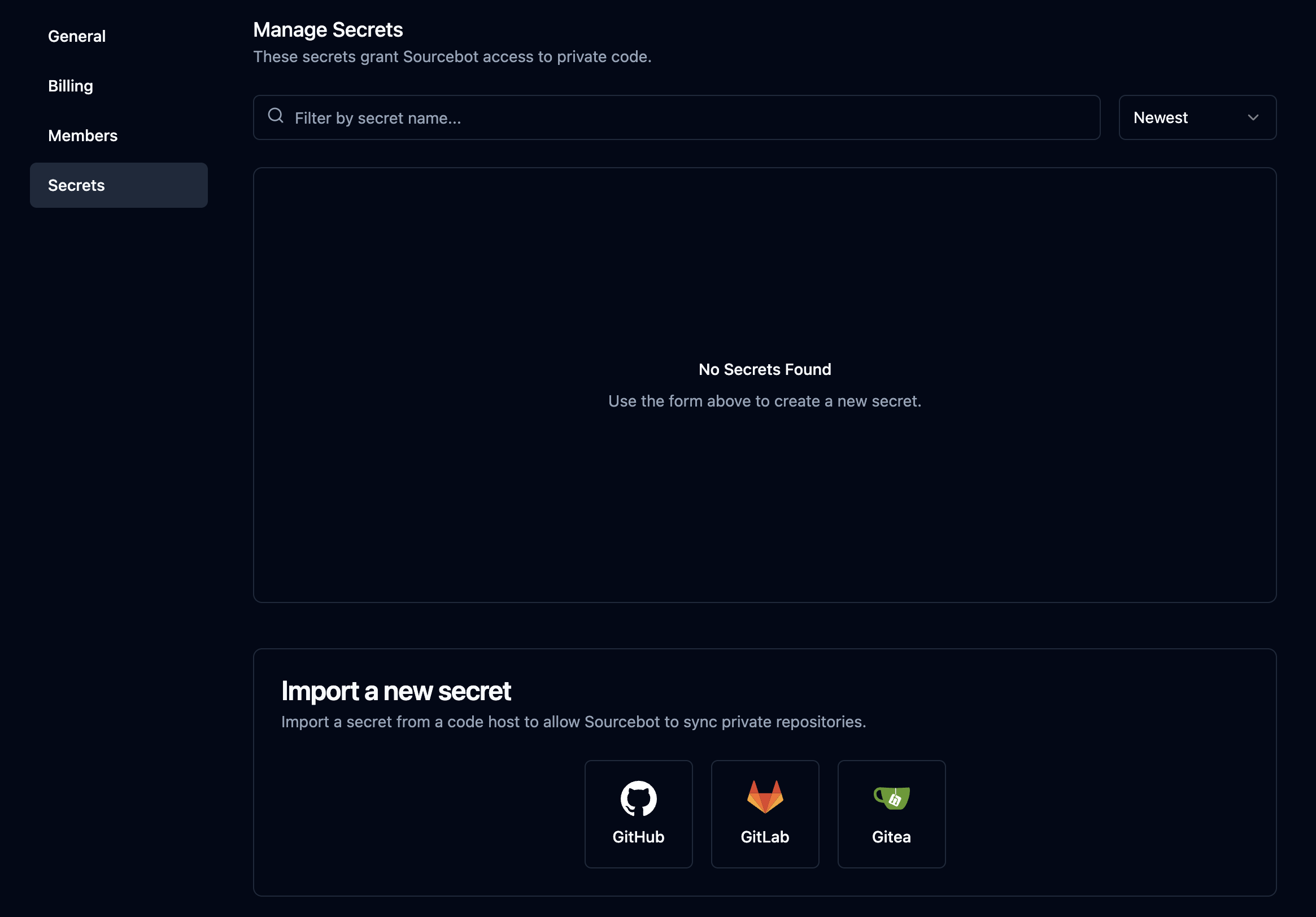Click the 'GitHub' text label on card
The height and width of the screenshot is (917, 1316).
(x=638, y=837)
